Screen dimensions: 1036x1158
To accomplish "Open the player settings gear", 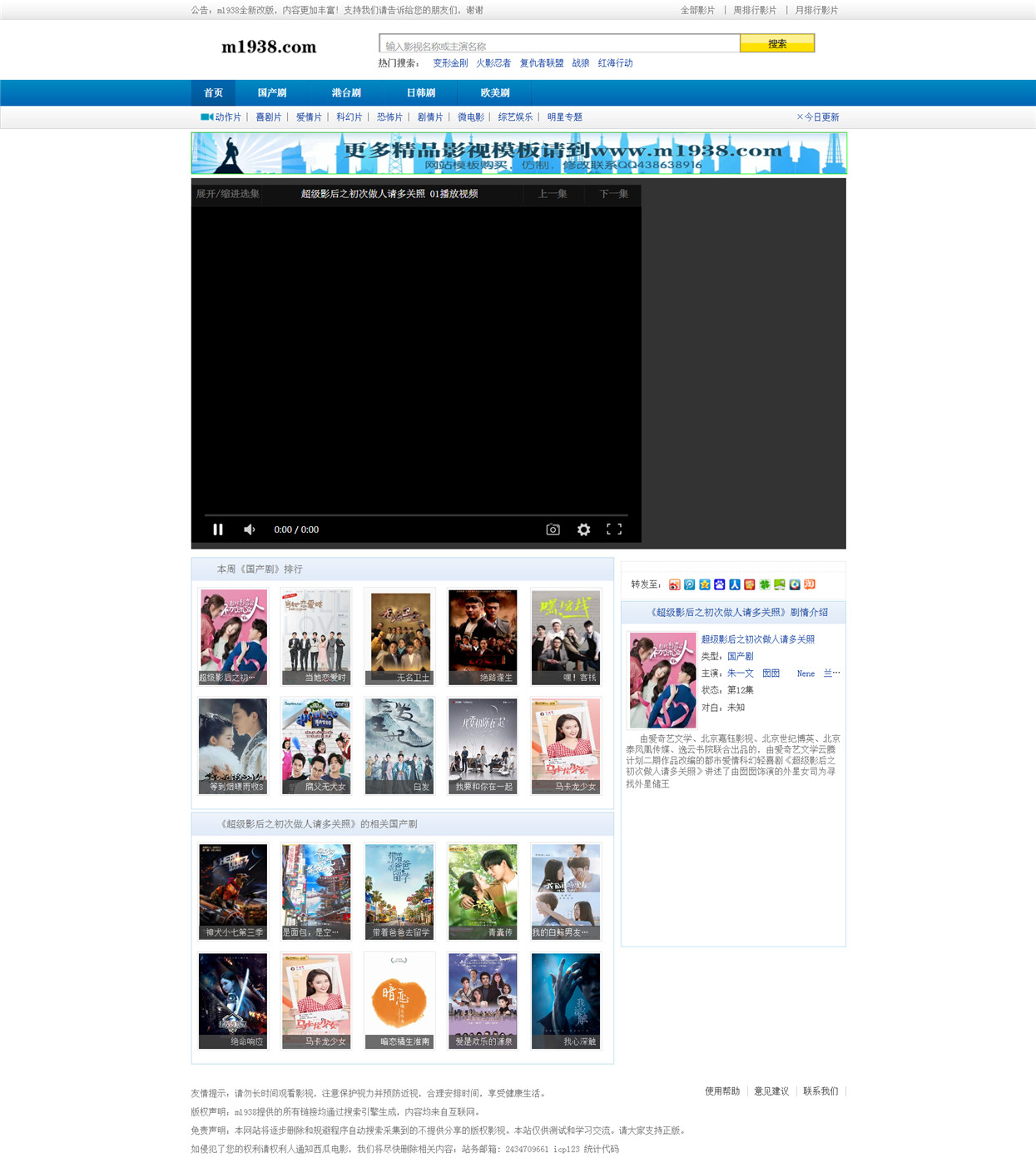I will click(584, 529).
